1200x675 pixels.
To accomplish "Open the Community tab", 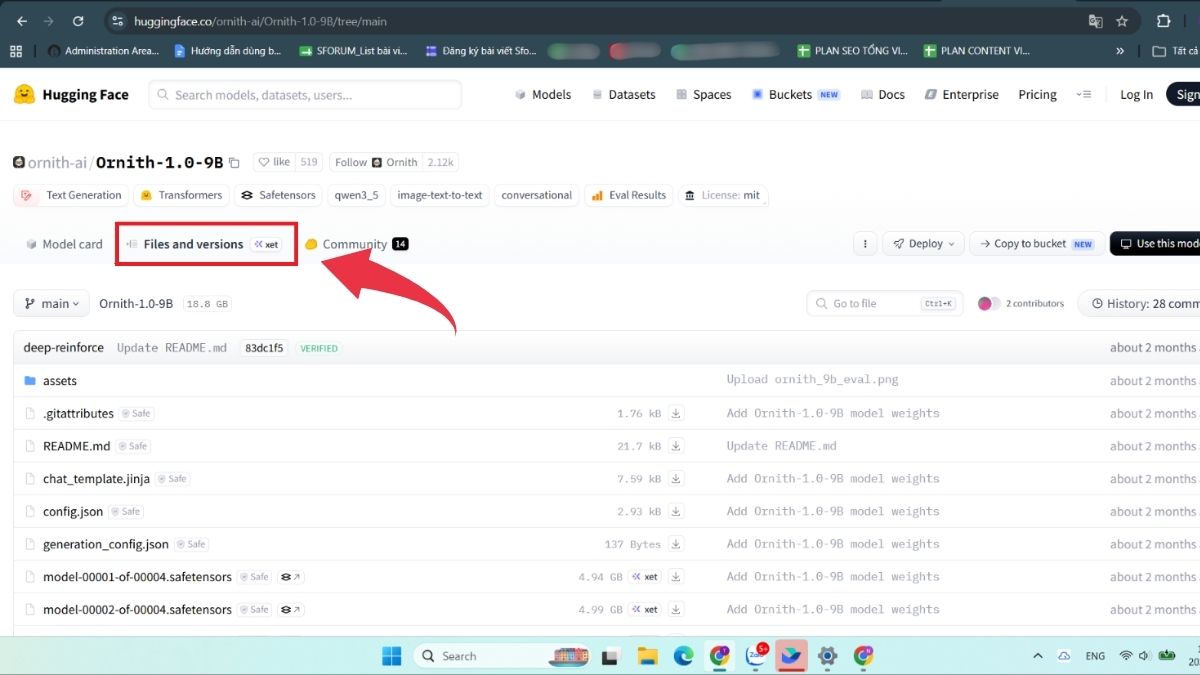I will pos(357,244).
